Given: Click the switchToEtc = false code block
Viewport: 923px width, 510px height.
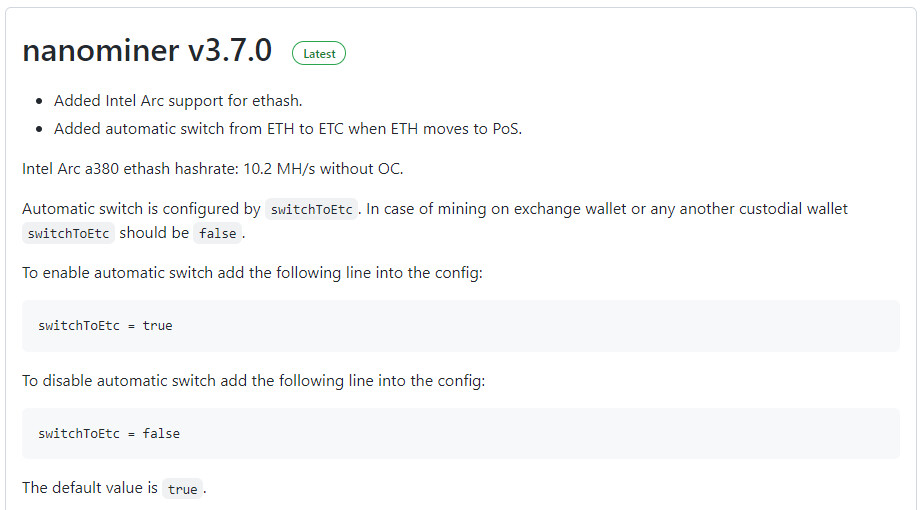Looking at the screenshot, I should coord(109,433).
